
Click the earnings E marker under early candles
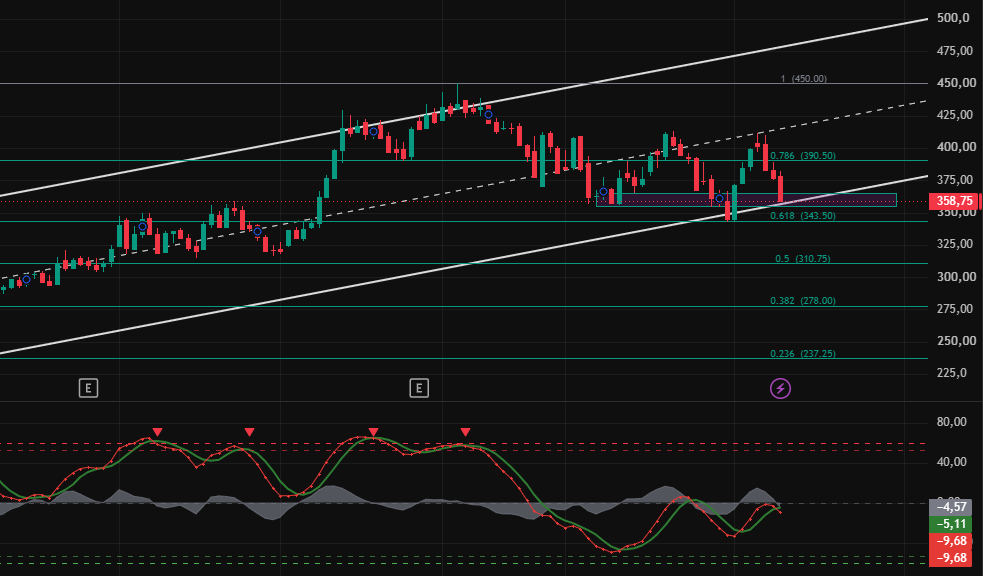point(88,388)
